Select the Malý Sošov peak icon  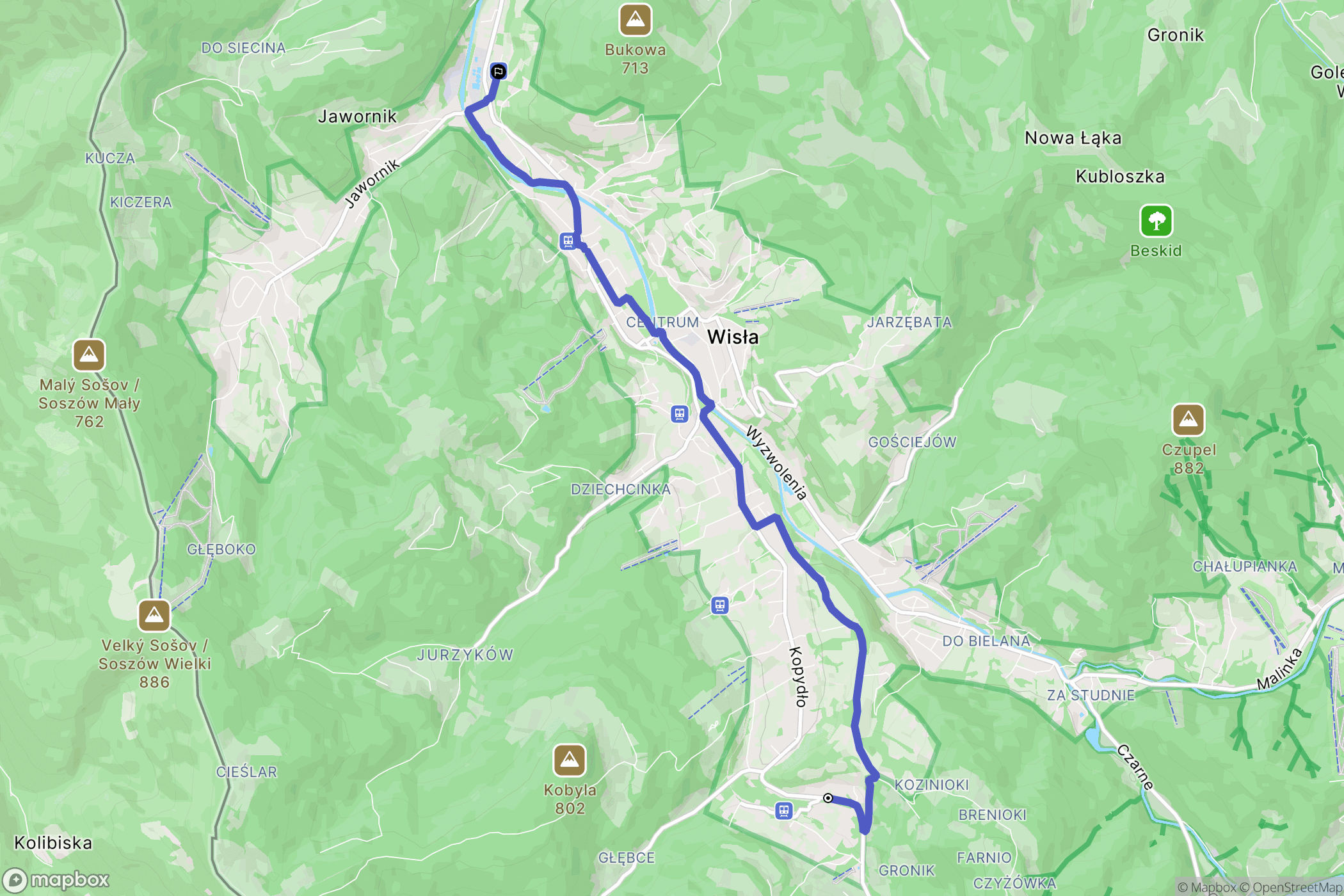point(89,355)
